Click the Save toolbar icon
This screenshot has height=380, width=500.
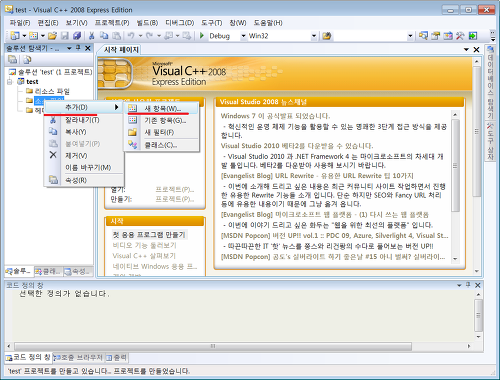point(65,36)
